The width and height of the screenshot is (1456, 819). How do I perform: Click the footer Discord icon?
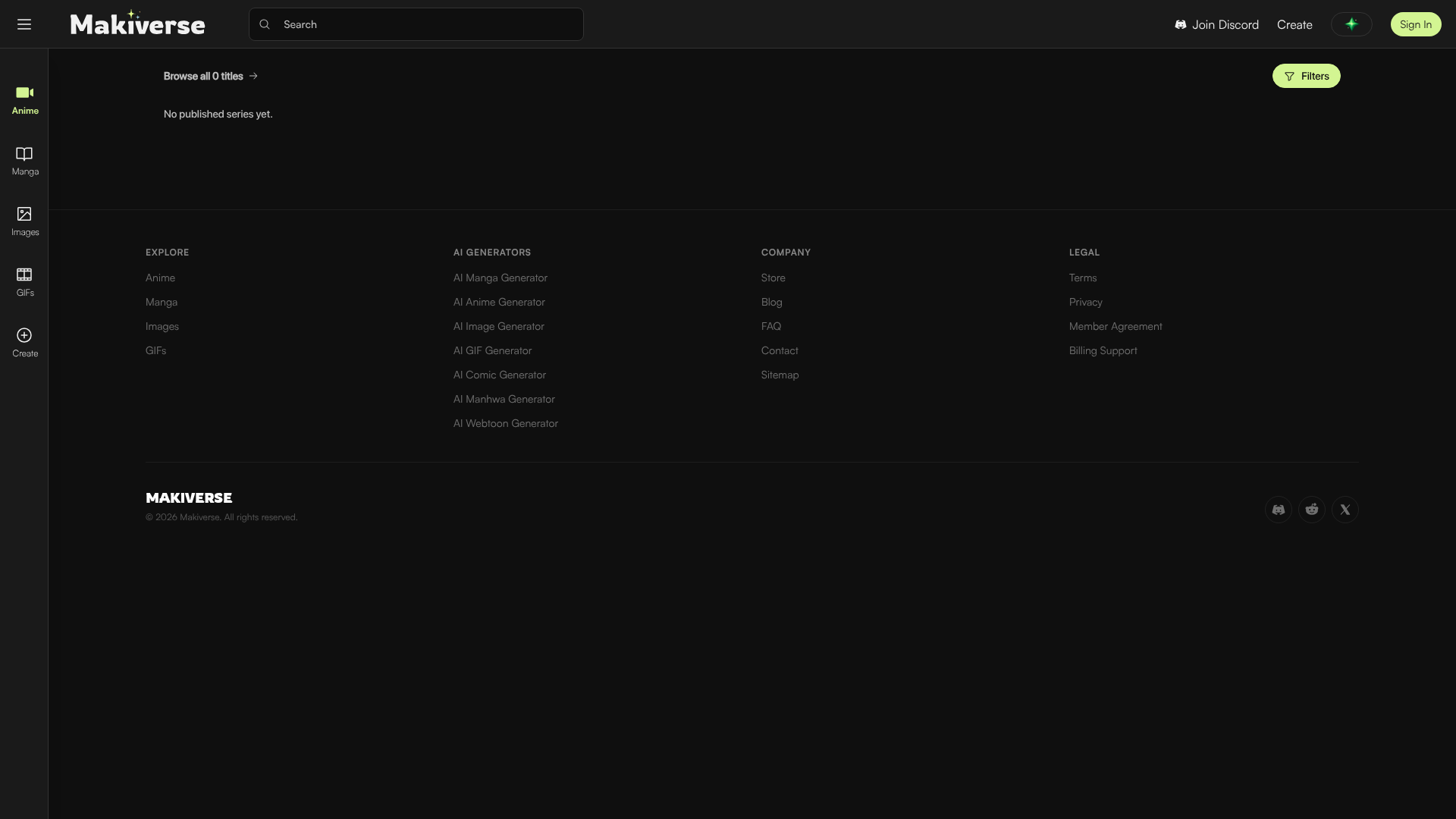tap(1279, 510)
